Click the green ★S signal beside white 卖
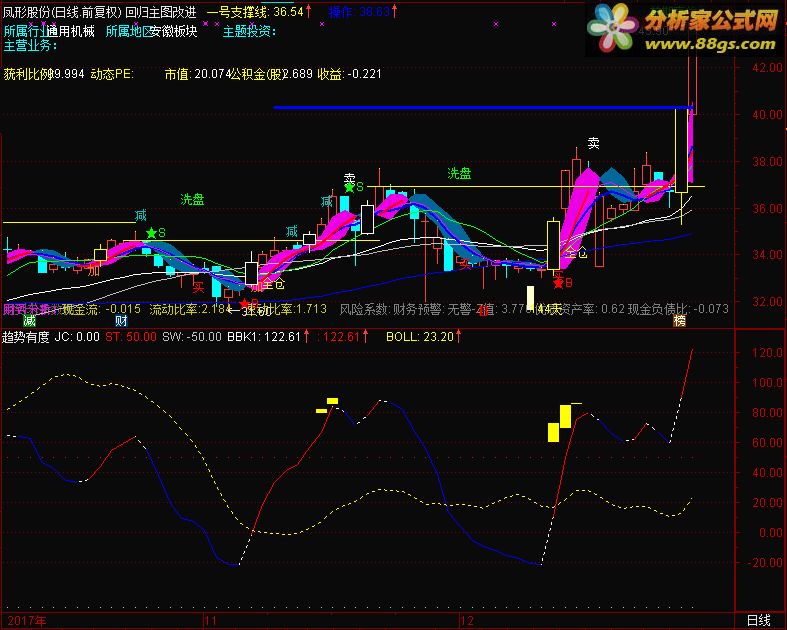The width and height of the screenshot is (787, 630). (x=354, y=187)
